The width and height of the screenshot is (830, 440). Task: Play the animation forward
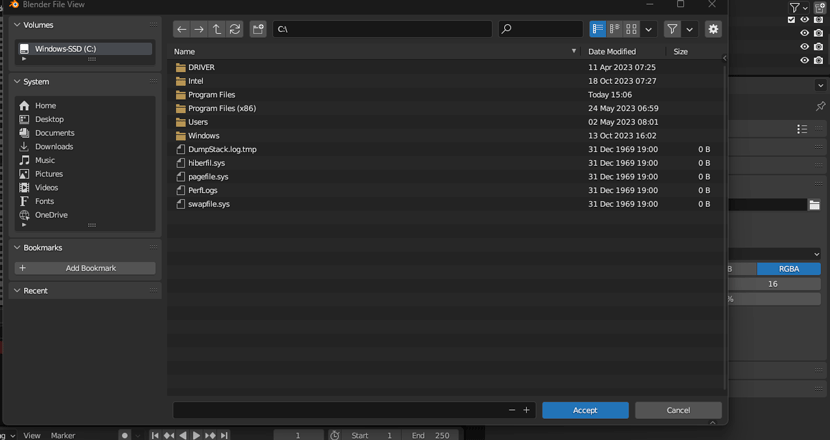196,435
